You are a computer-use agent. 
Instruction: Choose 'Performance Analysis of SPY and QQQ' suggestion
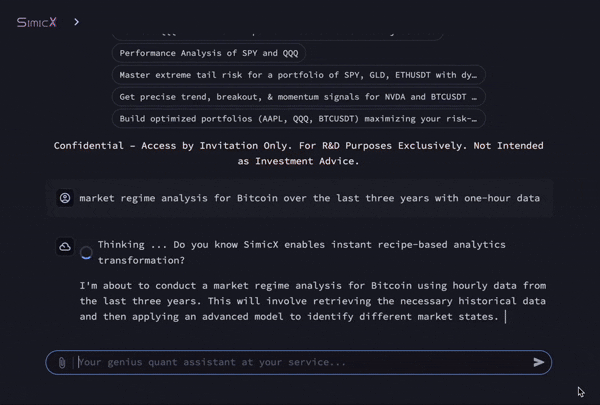pyautogui.click(x=209, y=53)
